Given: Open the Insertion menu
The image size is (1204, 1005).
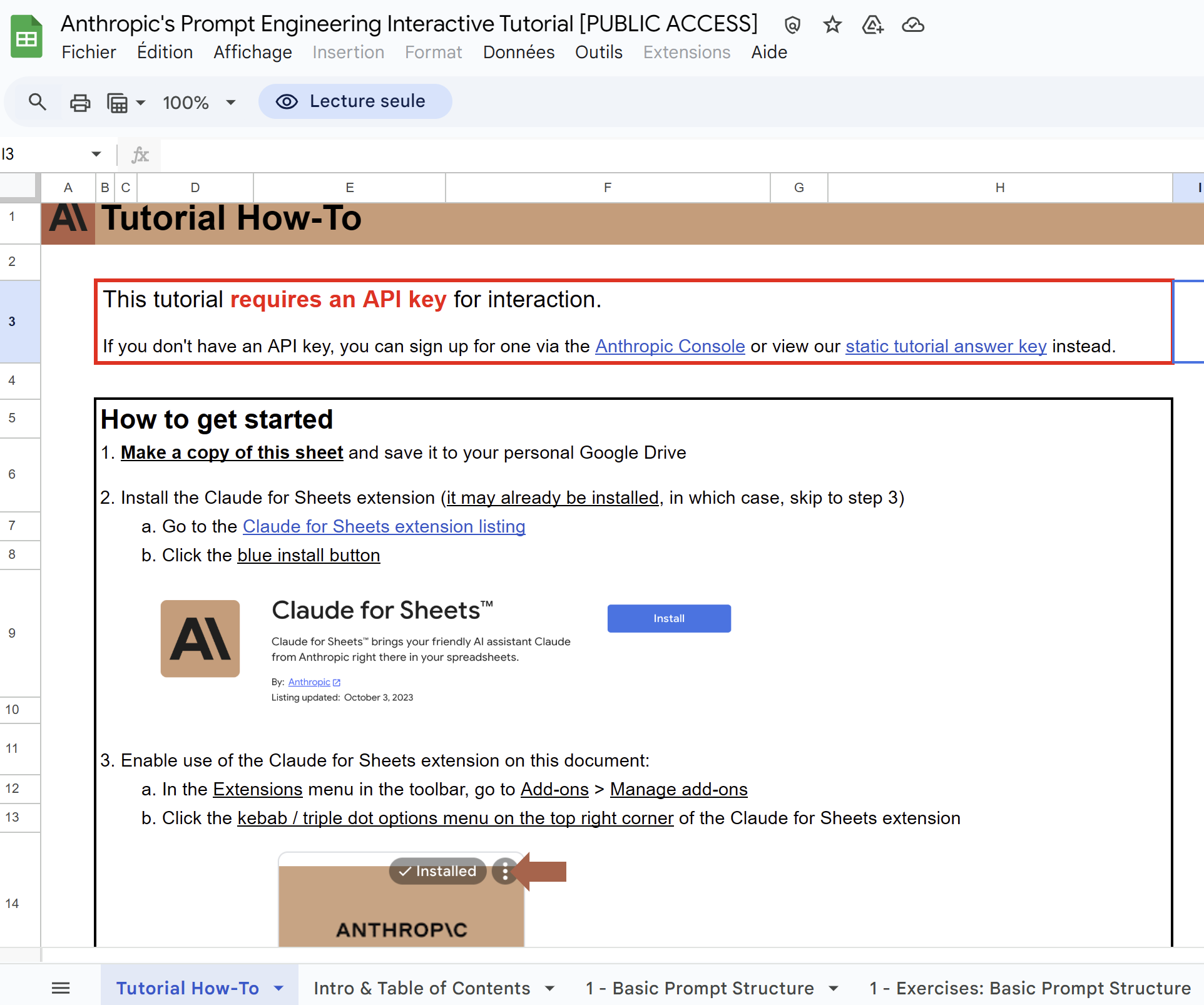Looking at the screenshot, I should click(348, 52).
